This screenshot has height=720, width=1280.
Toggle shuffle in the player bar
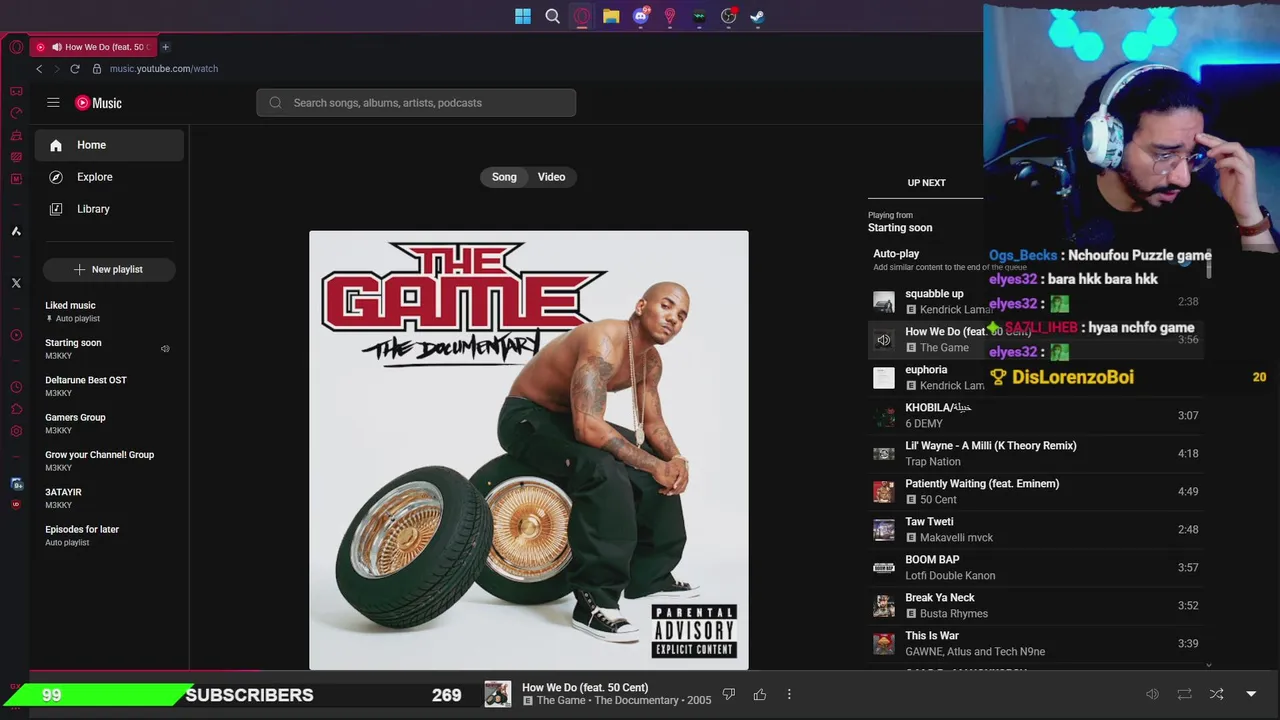[1216, 694]
